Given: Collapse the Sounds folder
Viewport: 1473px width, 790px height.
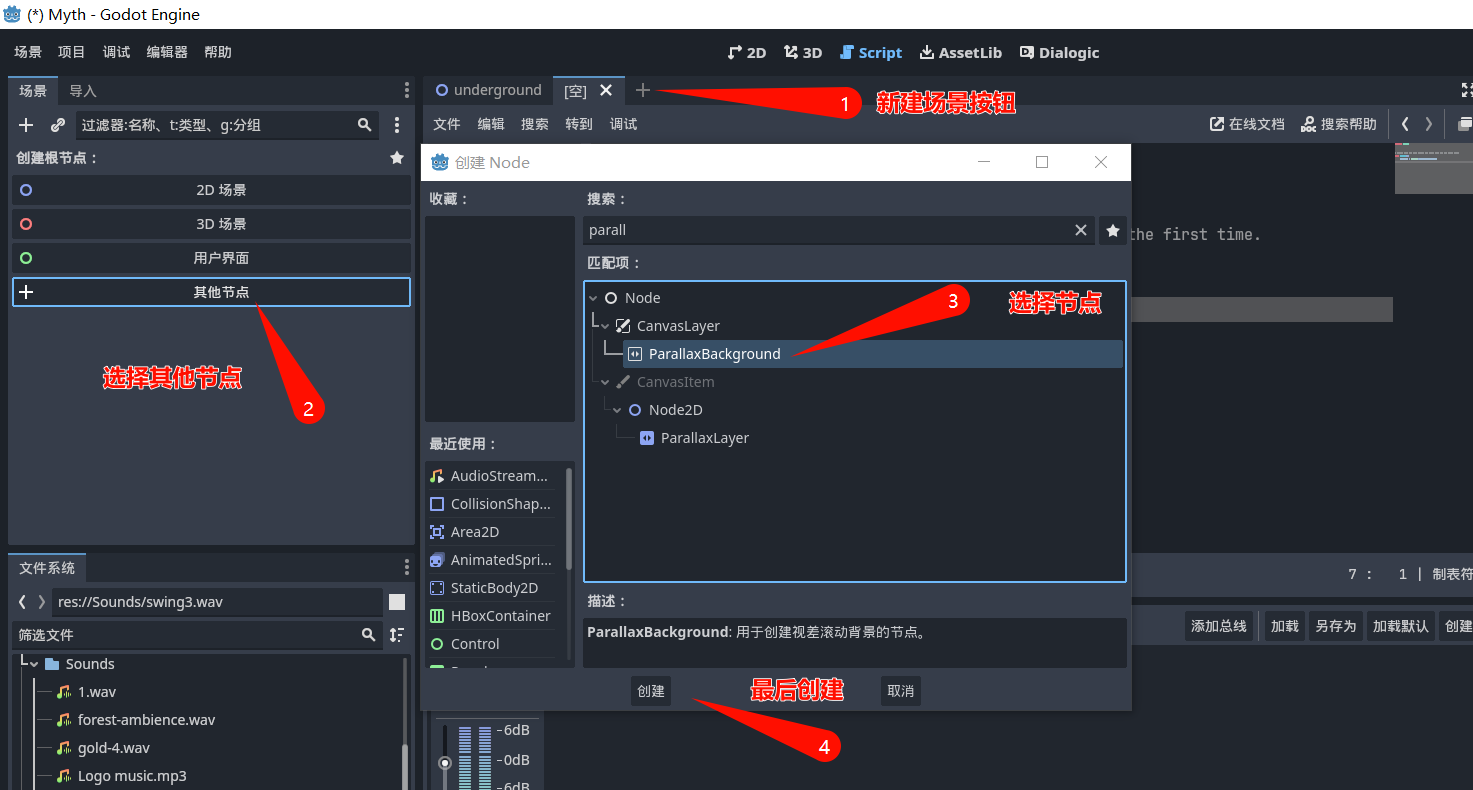Looking at the screenshot, I should tap(34, 664).
